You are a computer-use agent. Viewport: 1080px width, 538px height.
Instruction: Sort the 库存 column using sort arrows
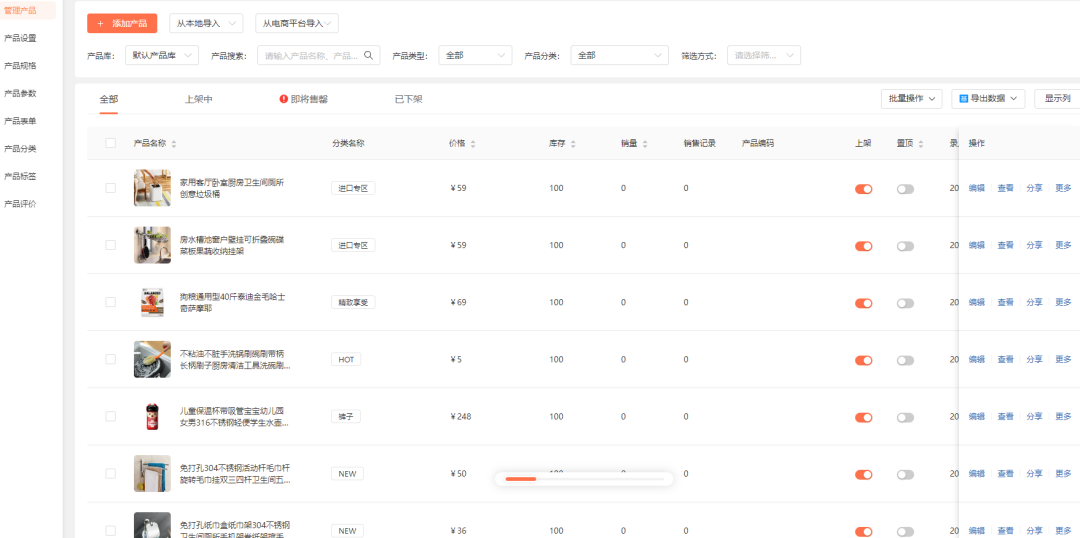tap(573, 144)
